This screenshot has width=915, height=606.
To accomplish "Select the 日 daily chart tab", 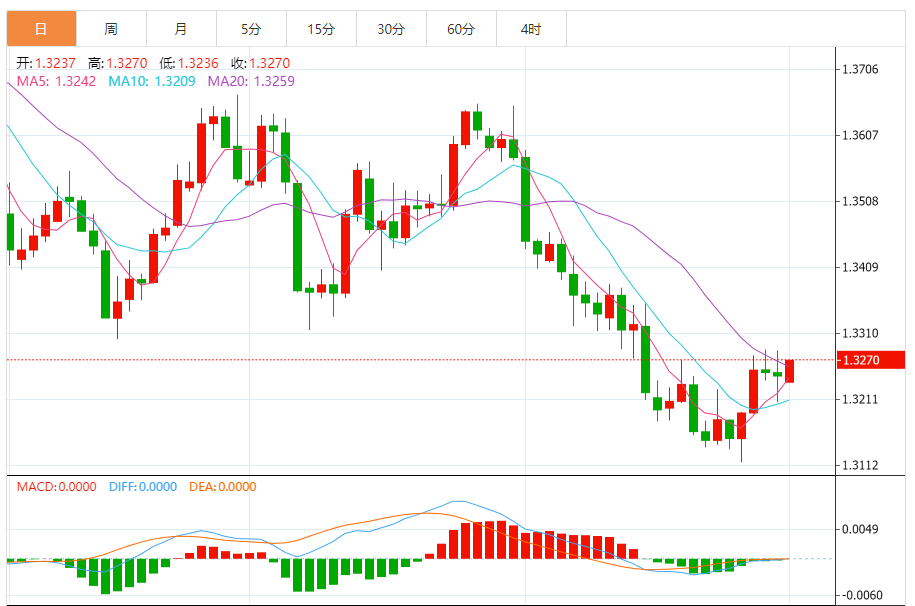I will [41, 29].
